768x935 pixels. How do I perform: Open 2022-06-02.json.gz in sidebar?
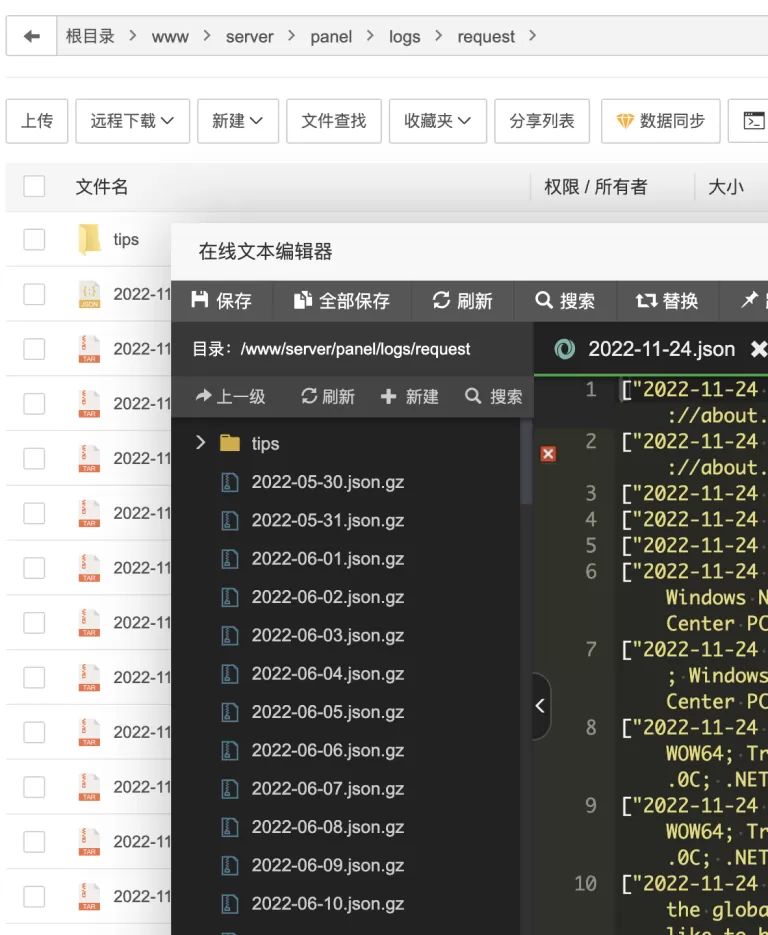328,597
